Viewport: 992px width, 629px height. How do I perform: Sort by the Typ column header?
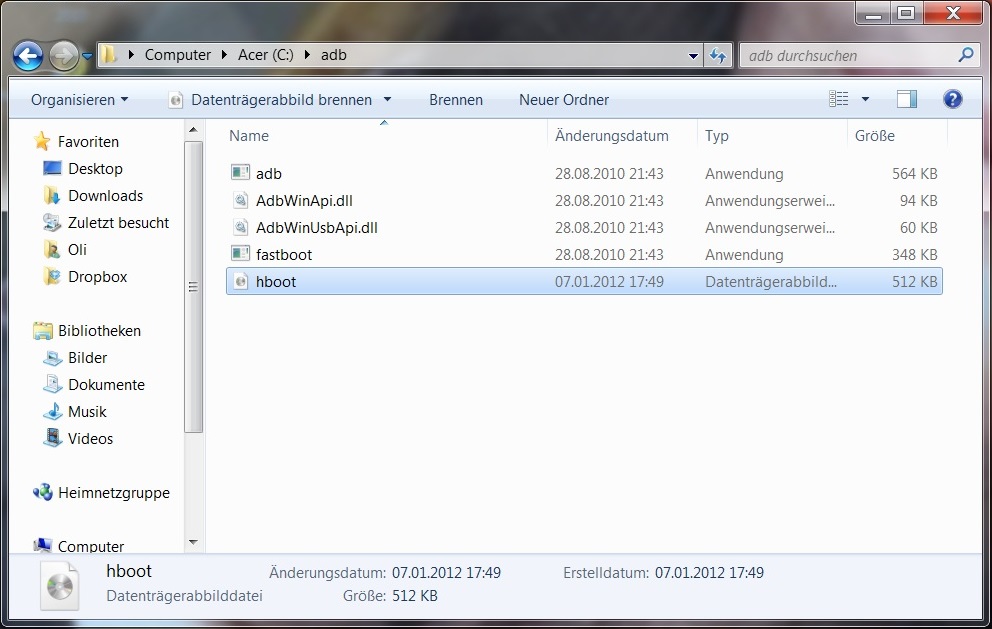coord(717,135)
